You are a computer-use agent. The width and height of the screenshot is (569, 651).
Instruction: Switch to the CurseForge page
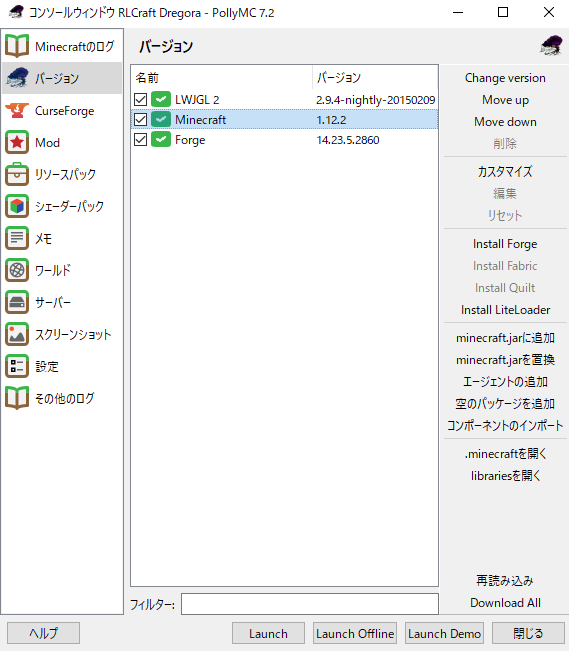point(64,111)
